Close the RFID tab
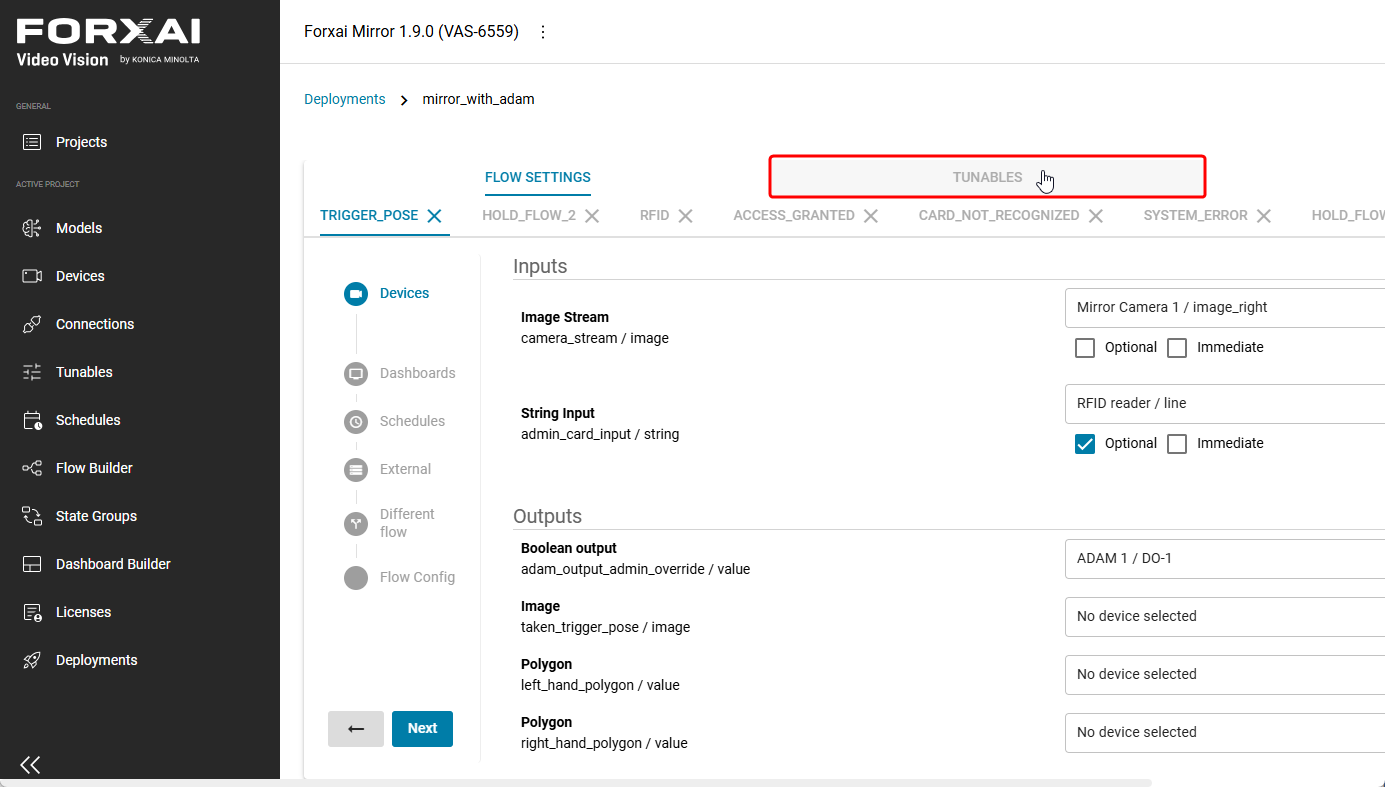This screenshot has height=787, width=1385. [685, 215]
